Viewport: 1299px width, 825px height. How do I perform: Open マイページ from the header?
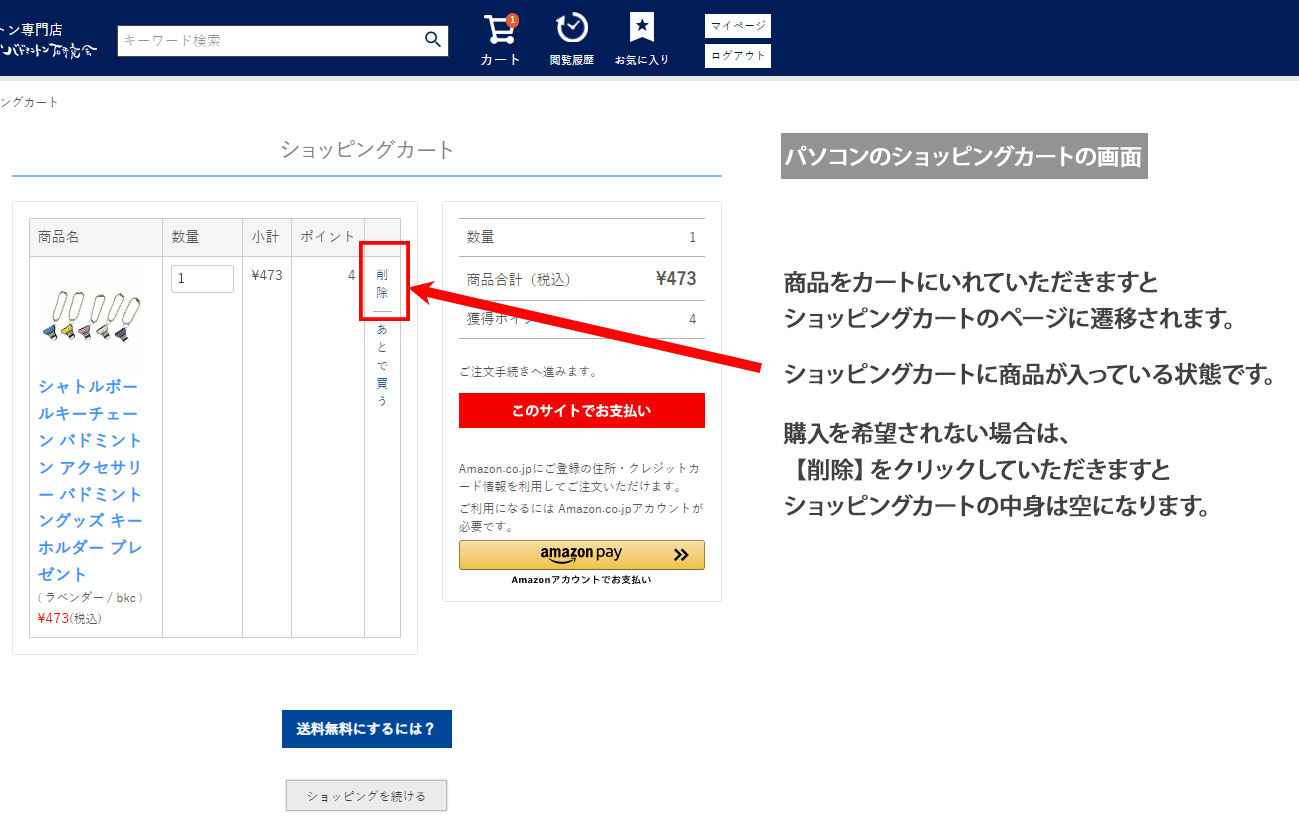tap(738, 26)
